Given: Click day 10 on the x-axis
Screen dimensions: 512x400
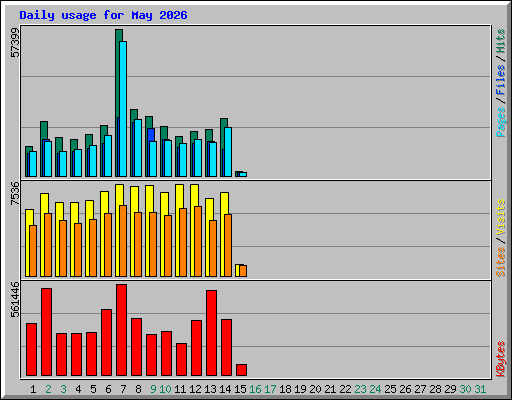Looking at the screenshot, I should 165,389.
